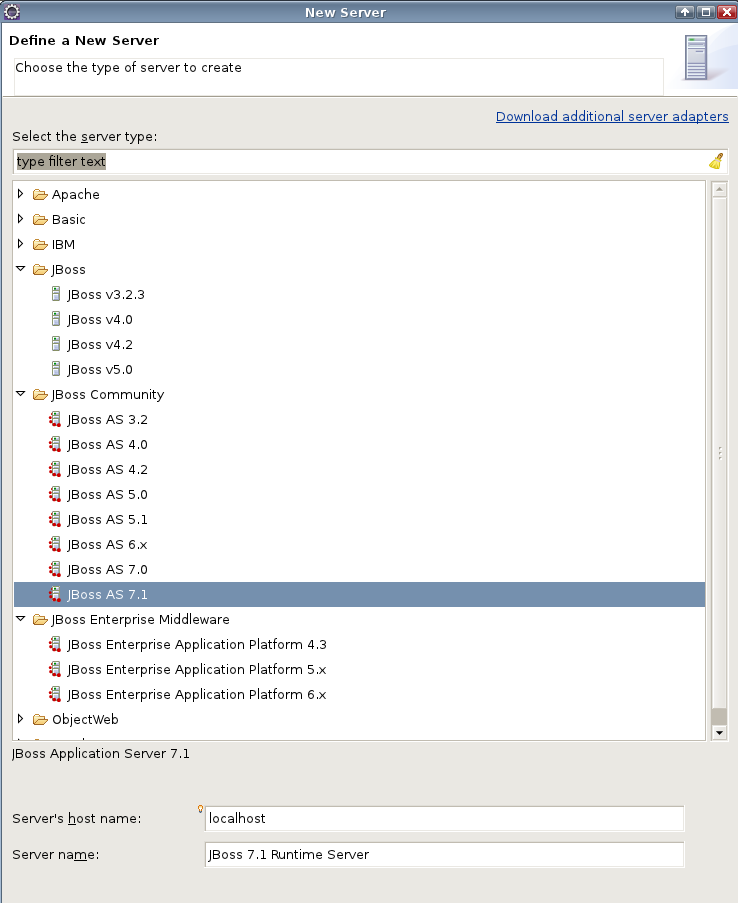
Task: Click the icon beside JBoss AS 4.0
Action: coord(55,445)
